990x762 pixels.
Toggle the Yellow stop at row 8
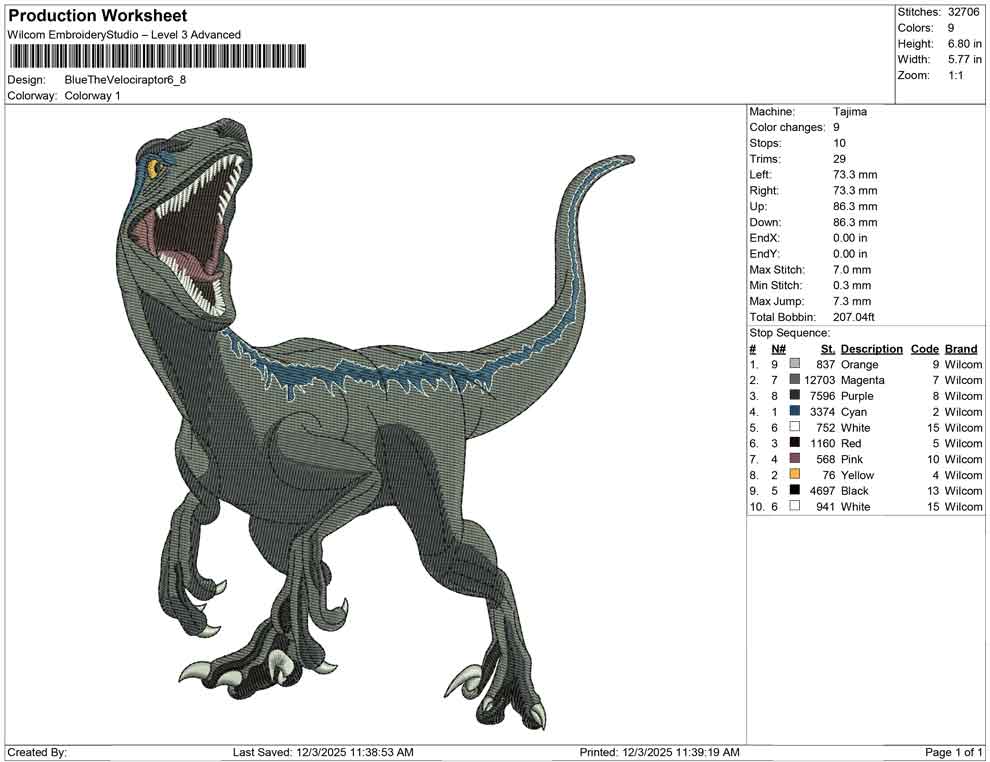tap(795, 475)
